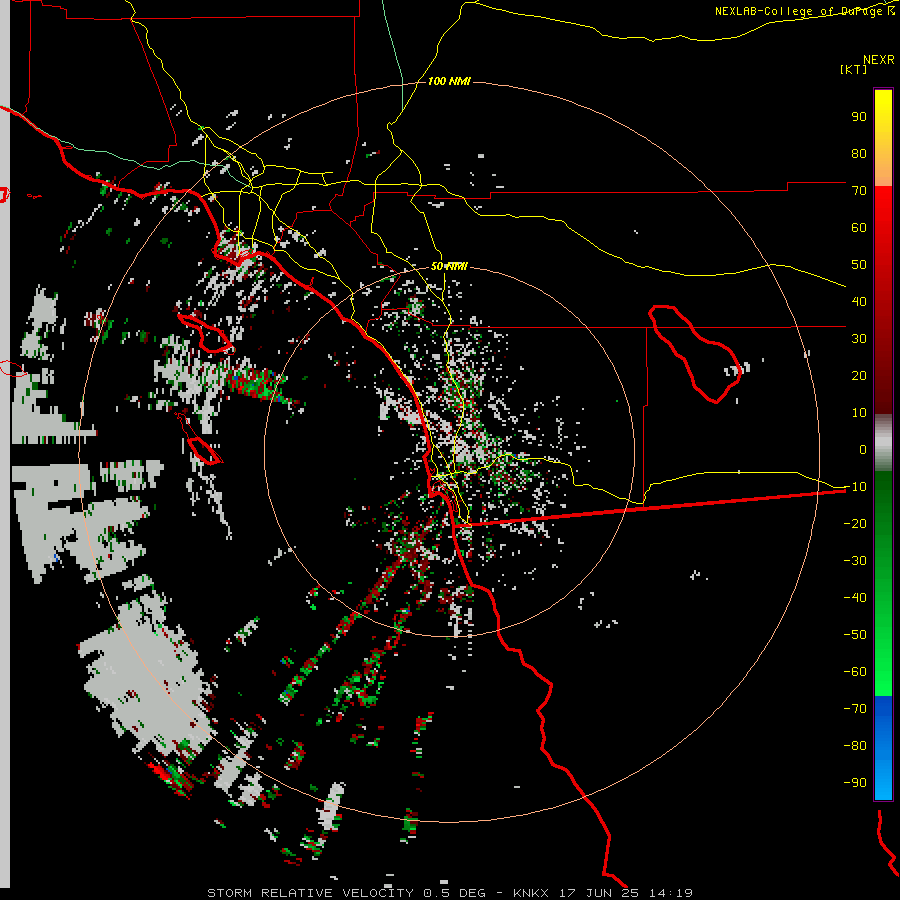Click the -70 value on velocity scale
This screenshot has width=900, height=900.
point(855,709)
